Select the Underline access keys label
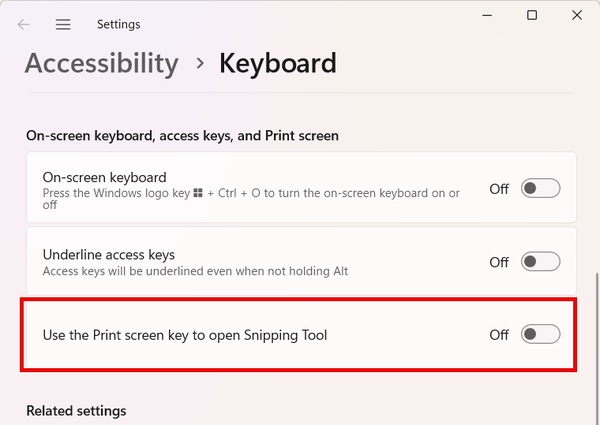This screenshot has width=600, height=425. point(109,255)
